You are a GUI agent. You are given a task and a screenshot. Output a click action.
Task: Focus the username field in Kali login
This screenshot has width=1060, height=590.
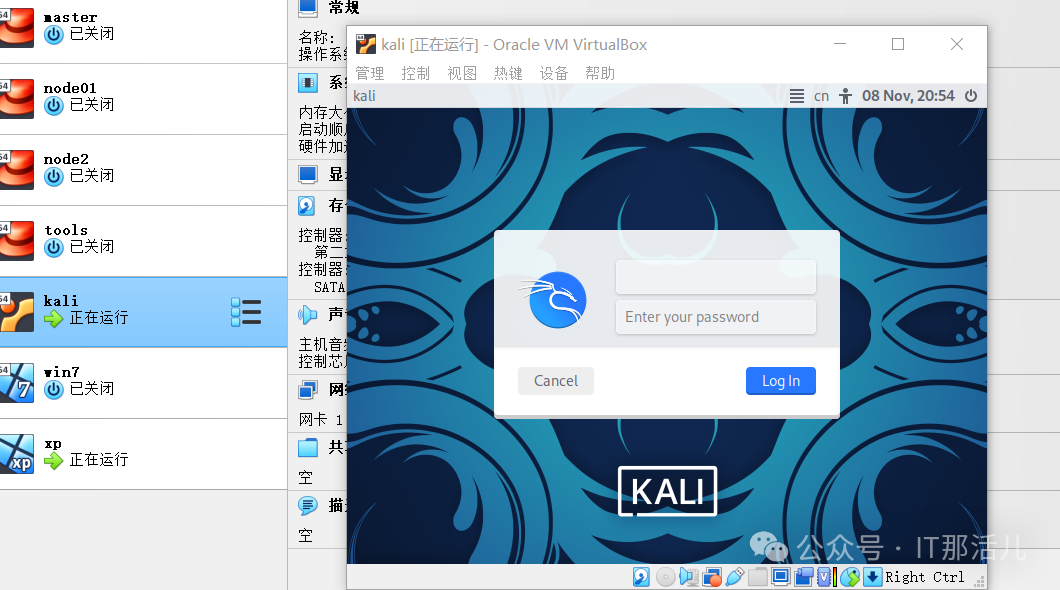pyautogui.click(x=715, y=277)
